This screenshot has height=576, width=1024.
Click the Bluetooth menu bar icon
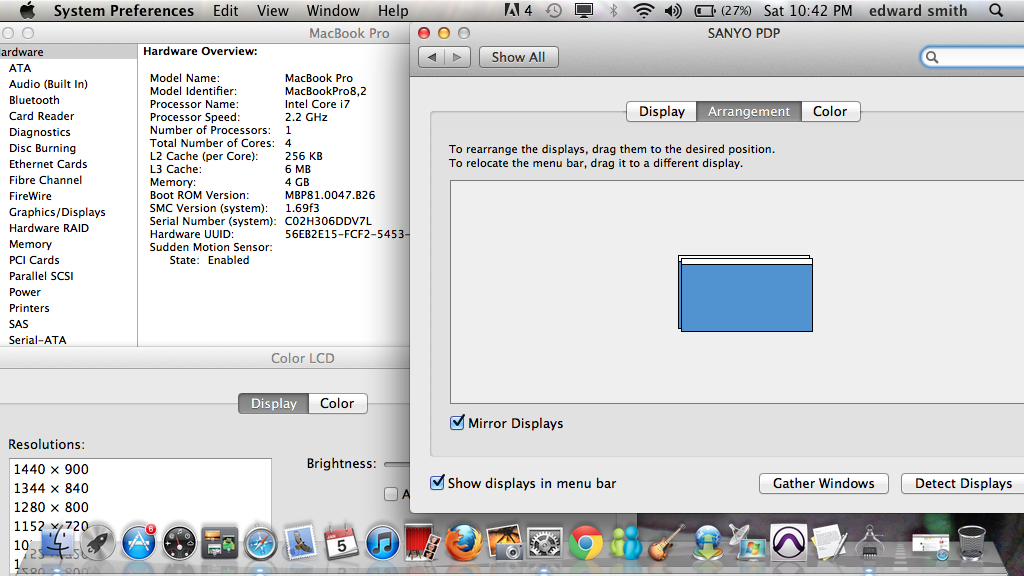(x=613, y=10)
